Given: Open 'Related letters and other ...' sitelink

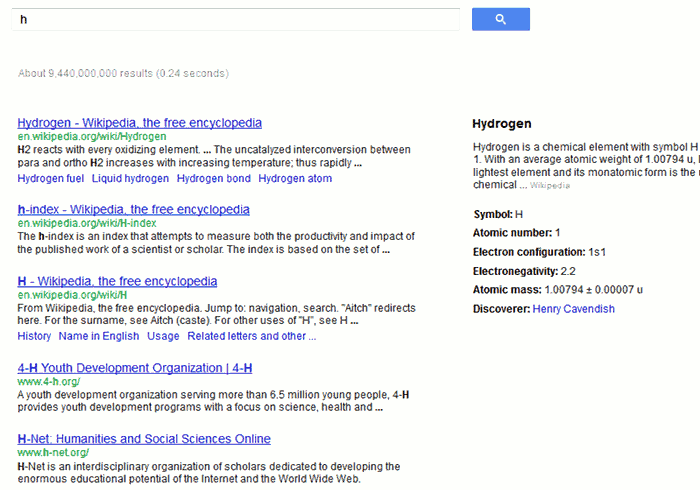Looking at the screenshot, I should pyautogui.click(x=251, y=336).
